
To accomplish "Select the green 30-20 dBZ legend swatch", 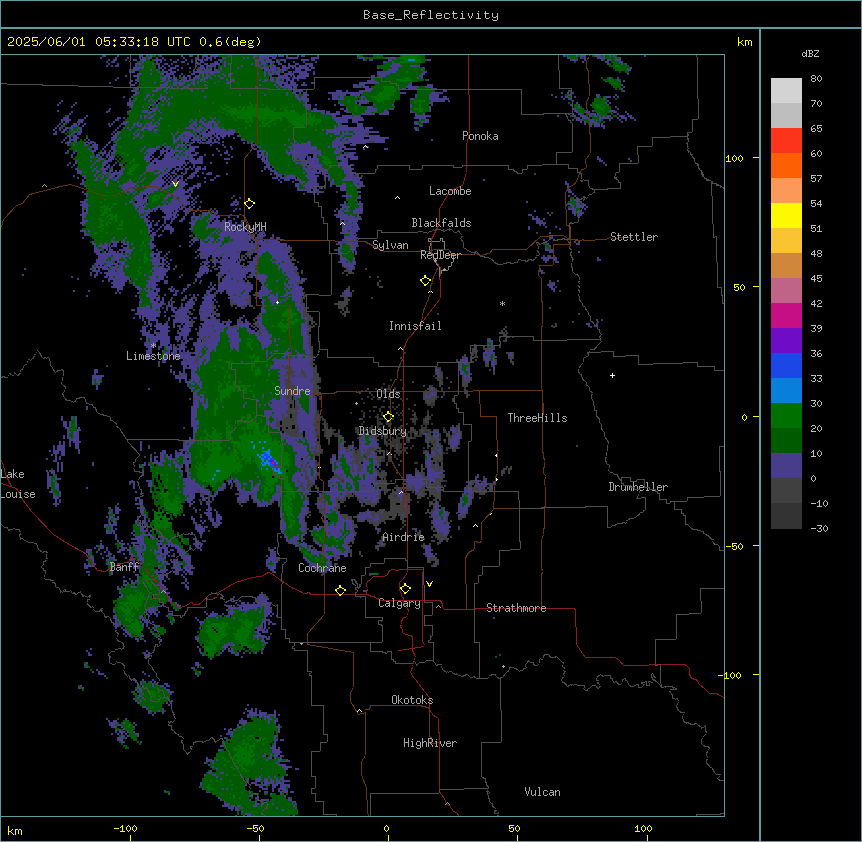I will [786, 416].
